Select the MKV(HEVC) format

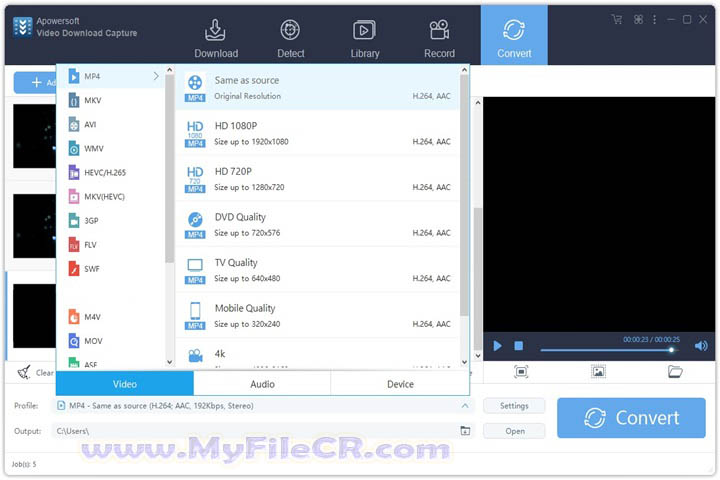(x=110, y=197)
